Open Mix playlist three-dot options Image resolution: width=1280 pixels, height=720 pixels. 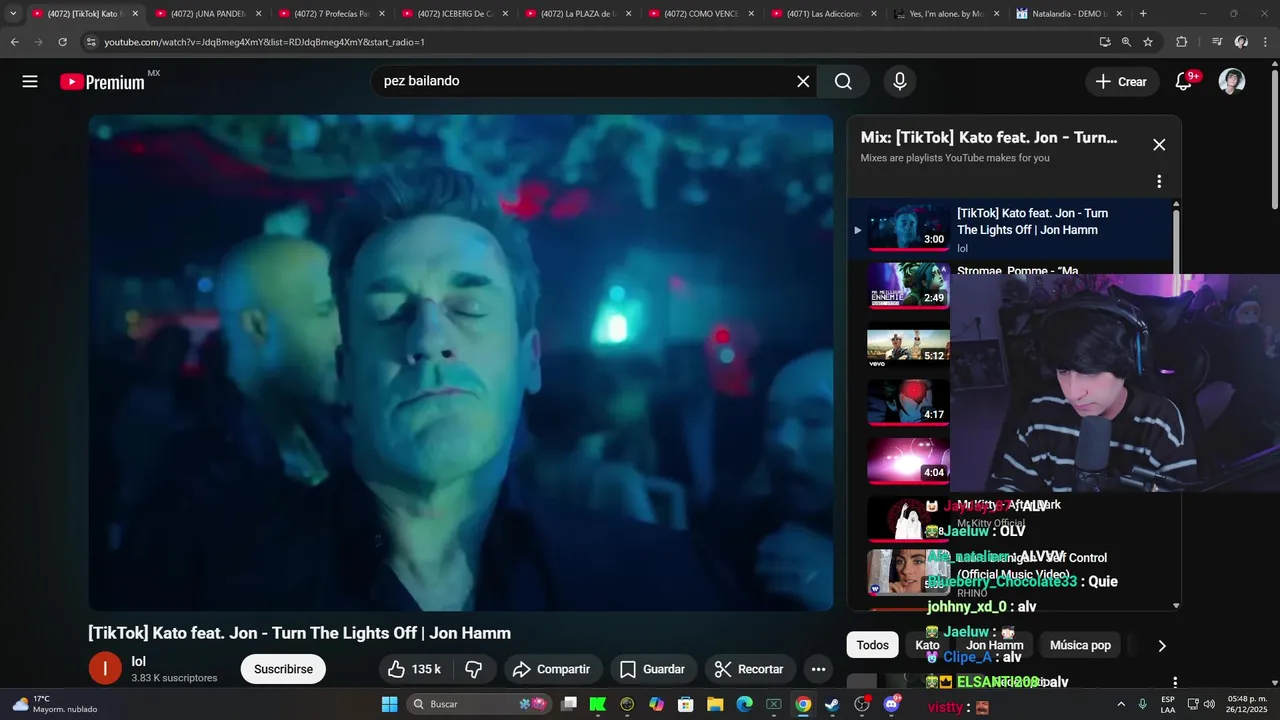(1159, 182)
